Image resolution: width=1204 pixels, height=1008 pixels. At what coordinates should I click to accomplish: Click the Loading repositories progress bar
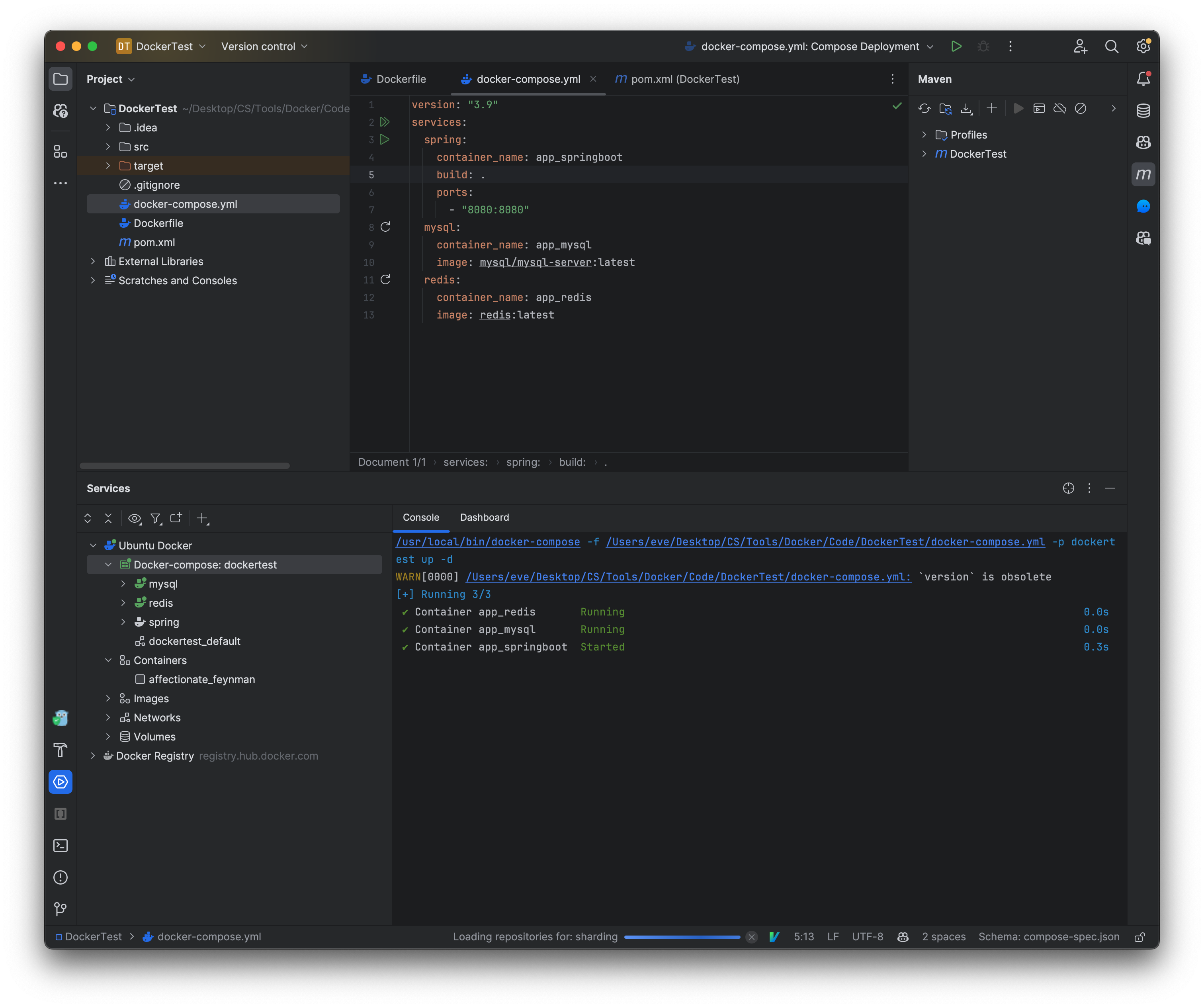tap(682, 937)
